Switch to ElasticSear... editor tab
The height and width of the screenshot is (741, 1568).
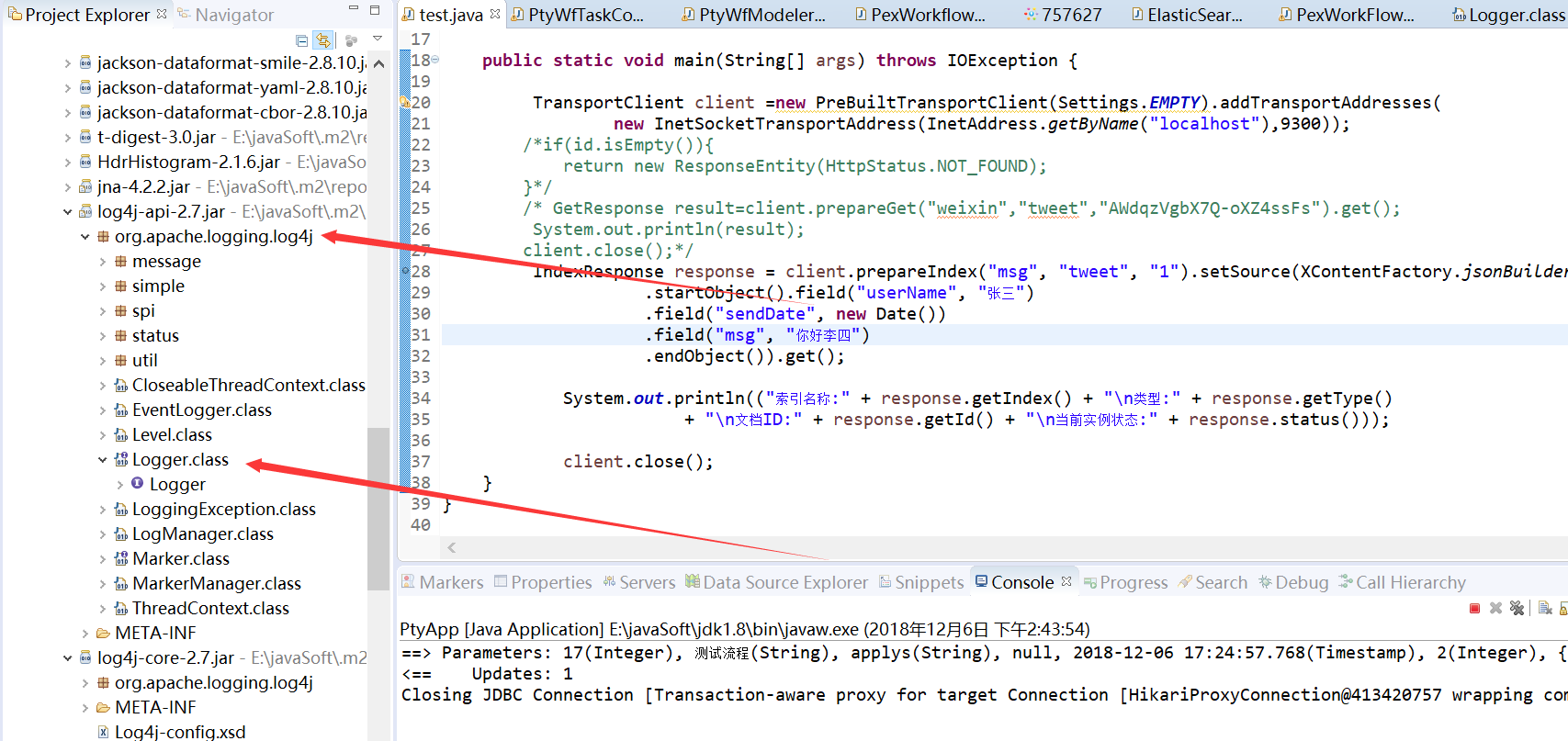tap(1187, 15)
